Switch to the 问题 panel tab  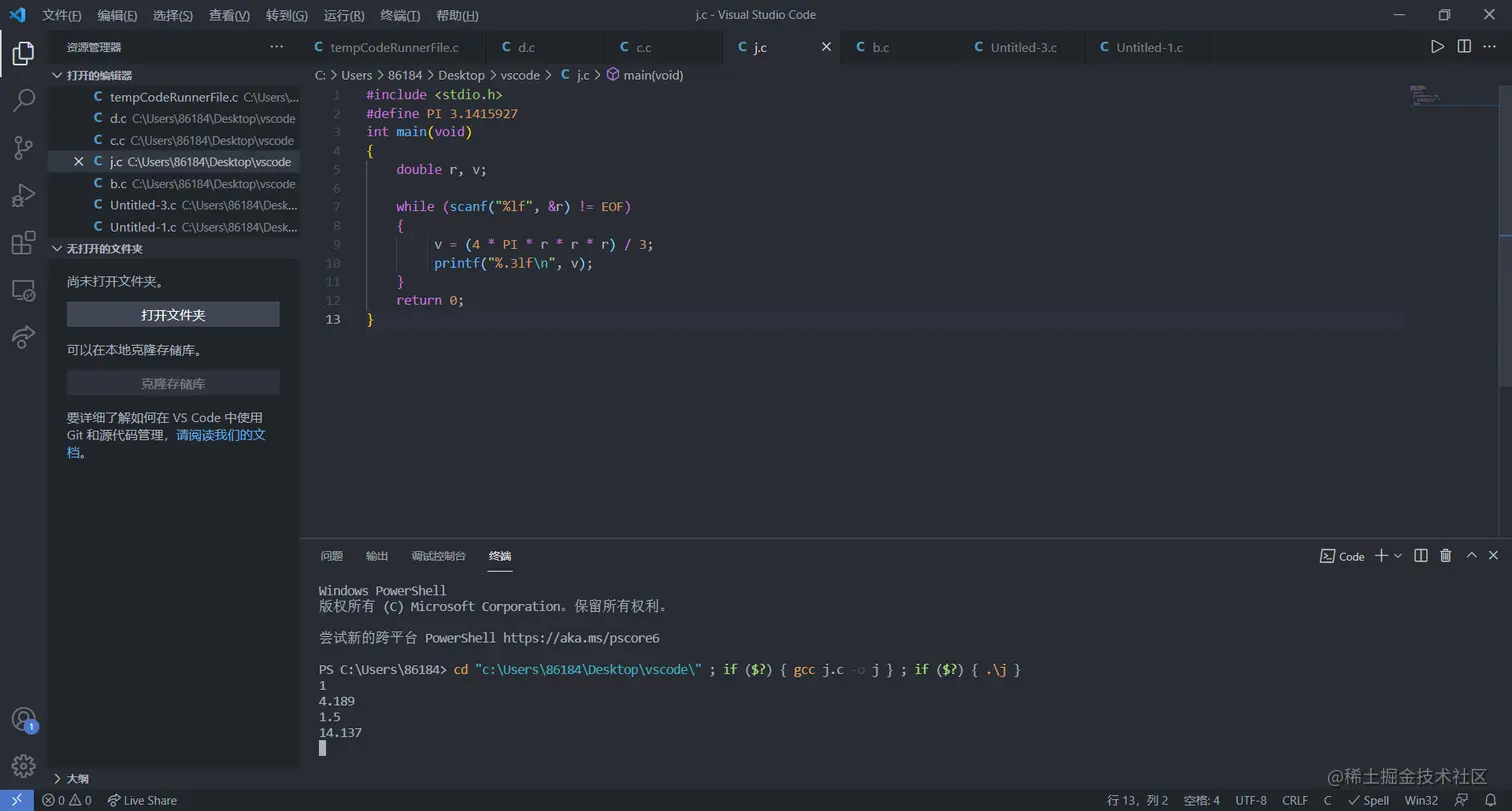(x=332, y=556)
